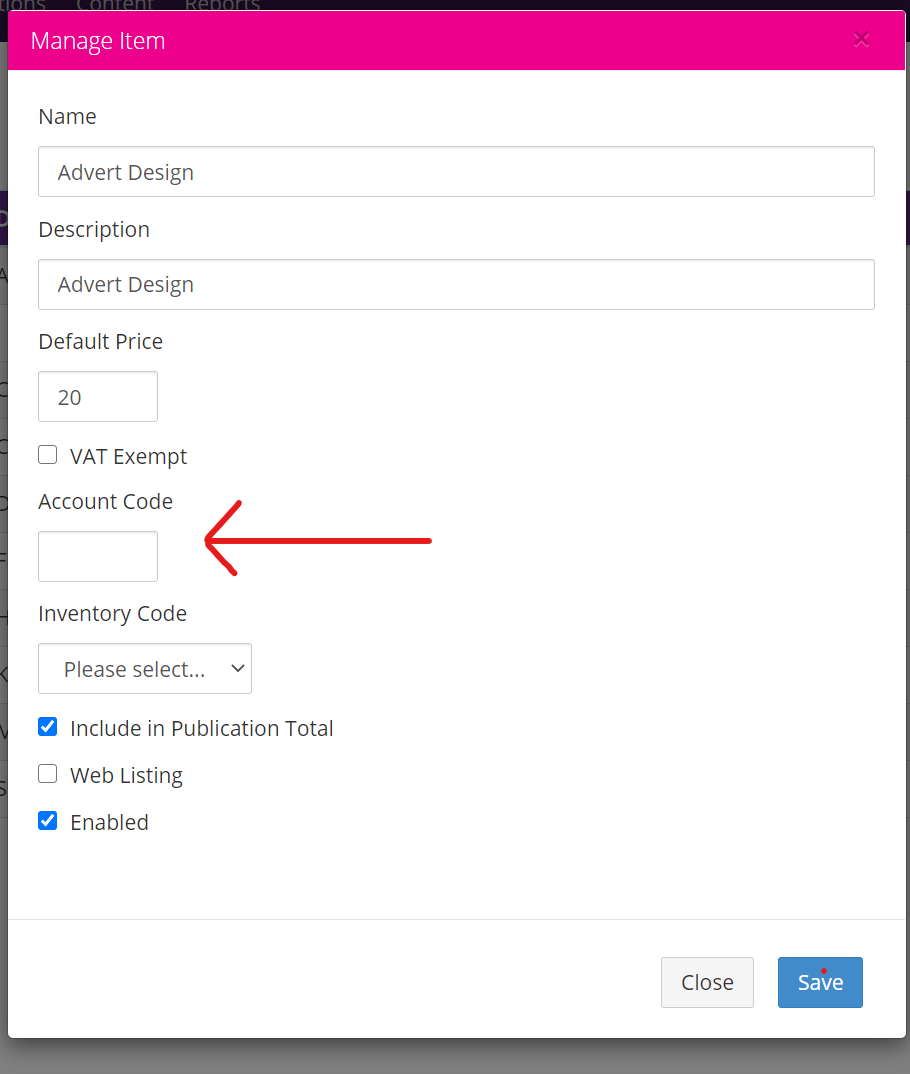
Task: Open the Content menu in top bar
Action: [115, 5]
